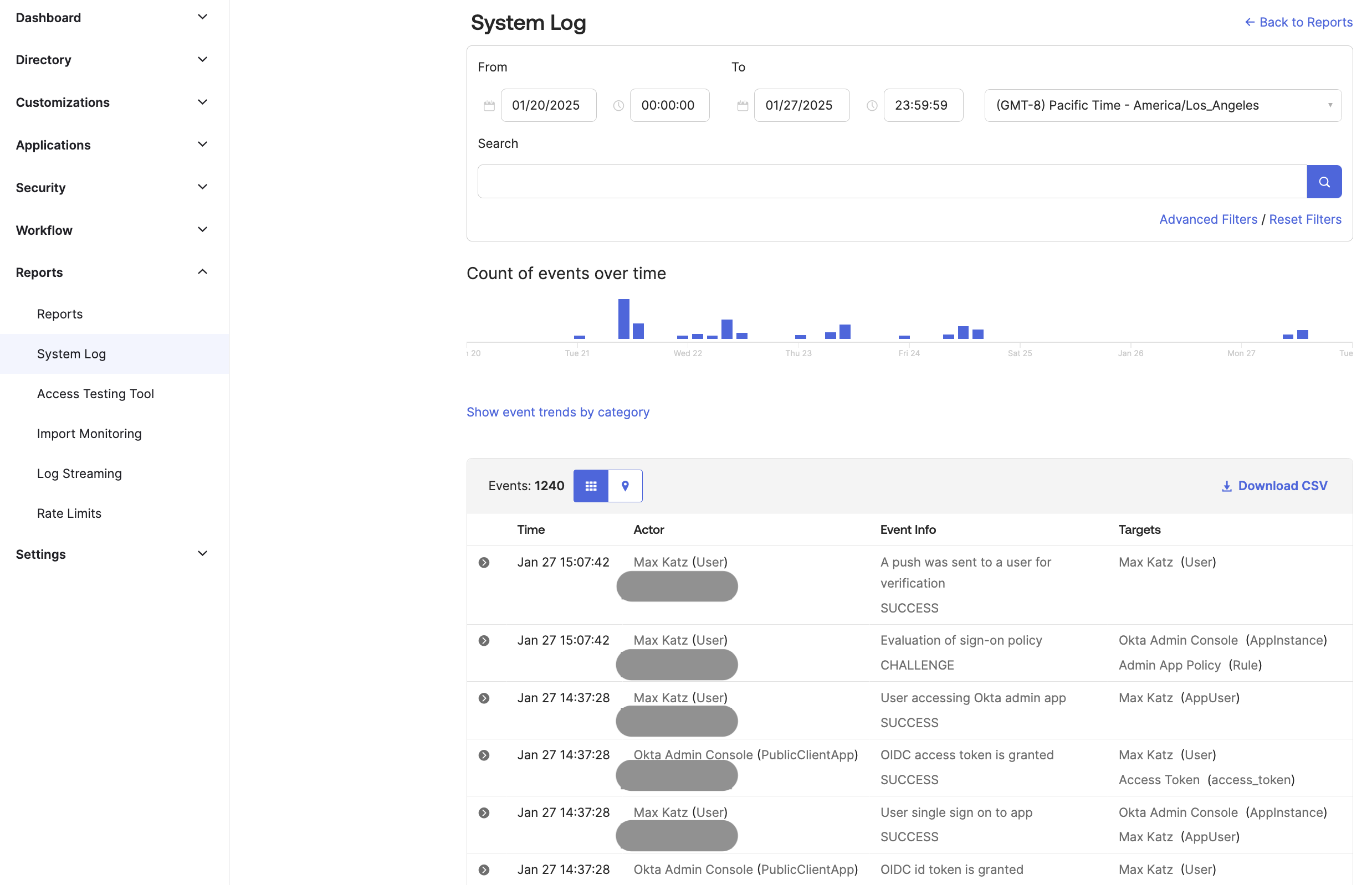The height and width of the screenshot is (885, 1372).
Task: Select the grid table view icon
Action: (591, 486)
